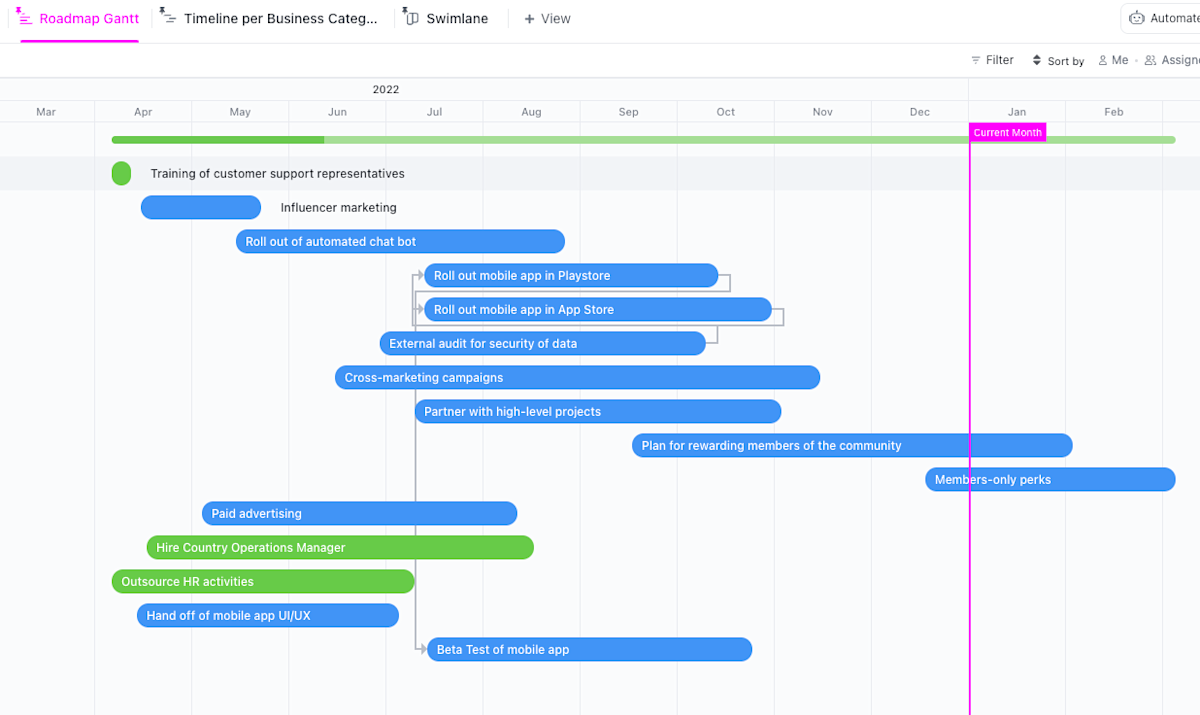Select the Beta Test of mobile app task bar
Screen dimensions: 1200x715
(589, 649)
